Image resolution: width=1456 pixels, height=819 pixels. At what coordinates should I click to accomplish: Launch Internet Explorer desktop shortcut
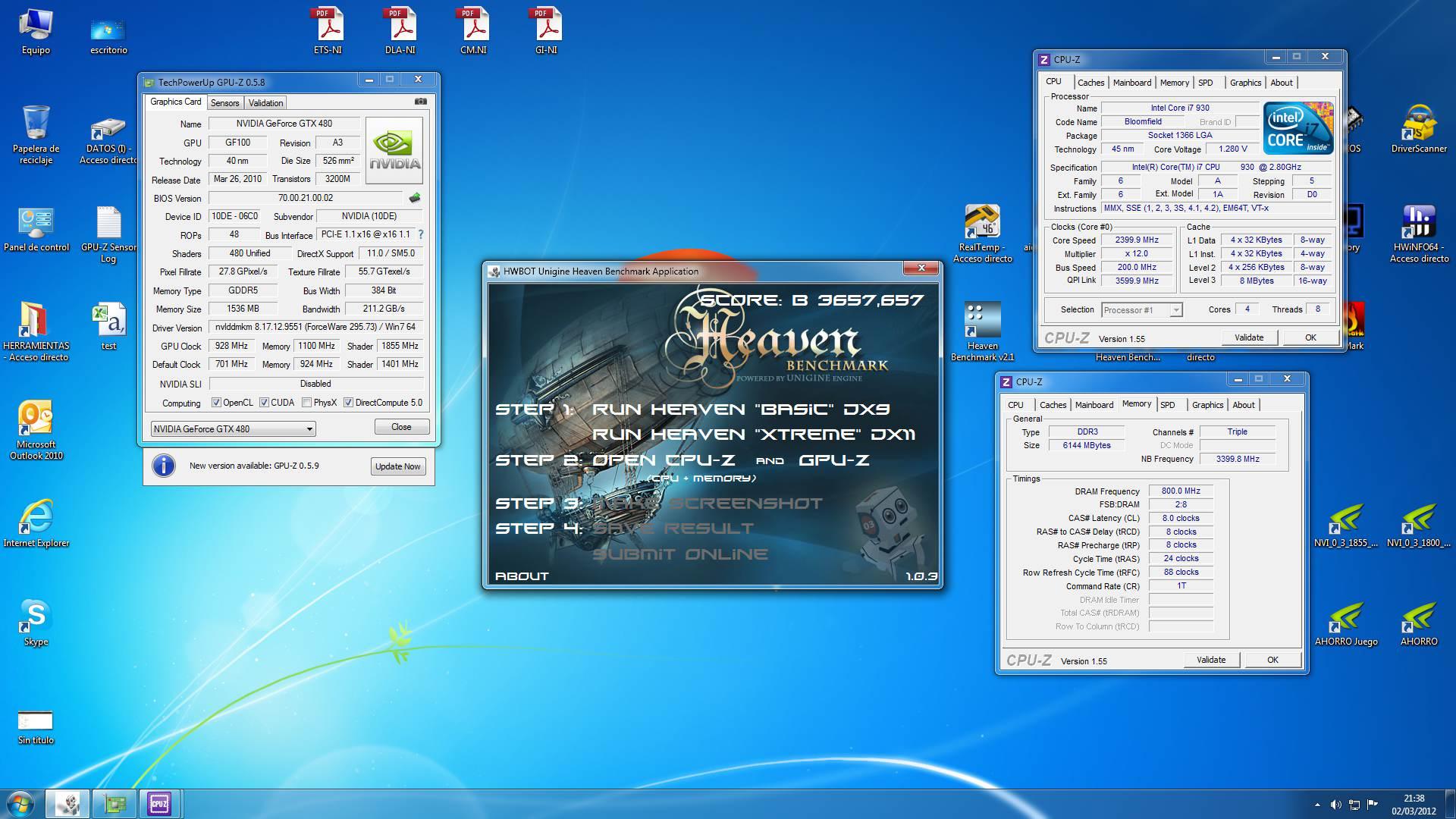coord(36,523)
